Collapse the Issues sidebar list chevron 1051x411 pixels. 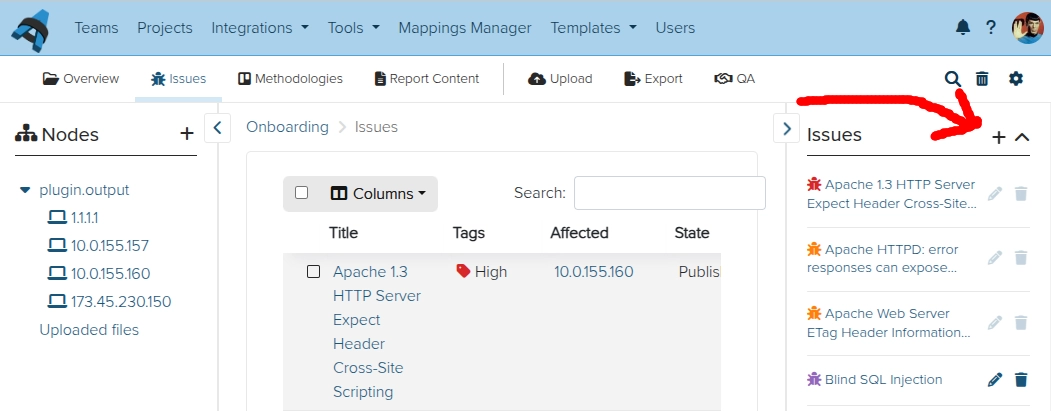pos(1022,137)
